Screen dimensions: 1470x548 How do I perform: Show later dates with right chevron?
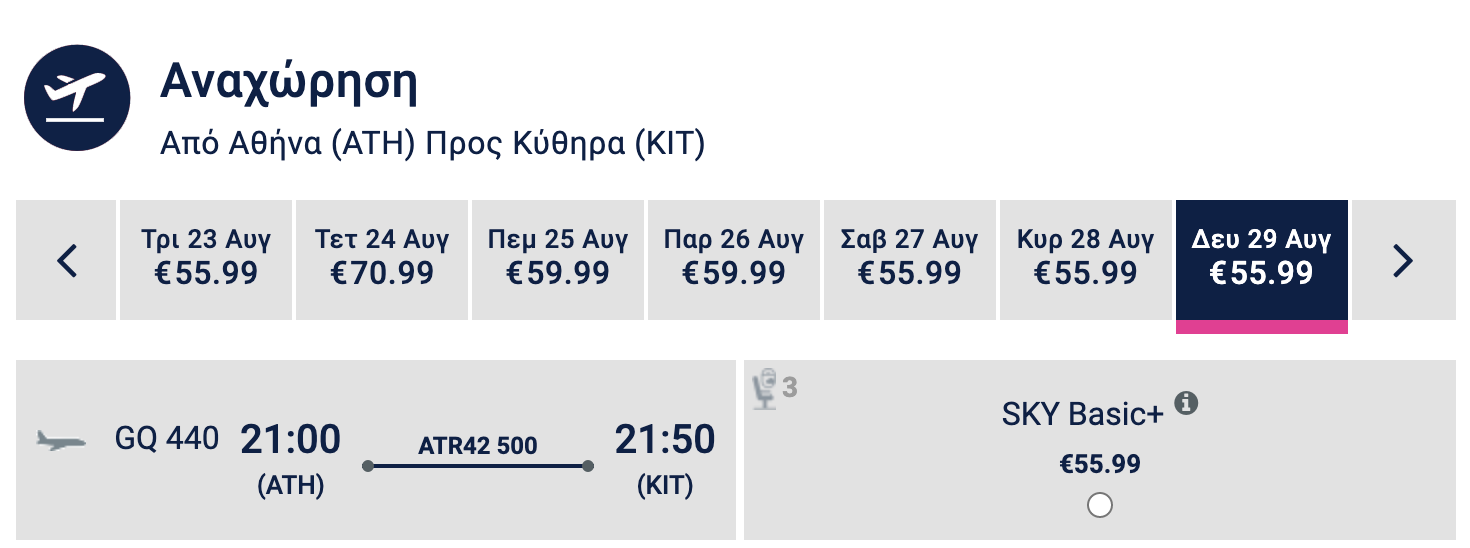click(x=1403, y=261)
